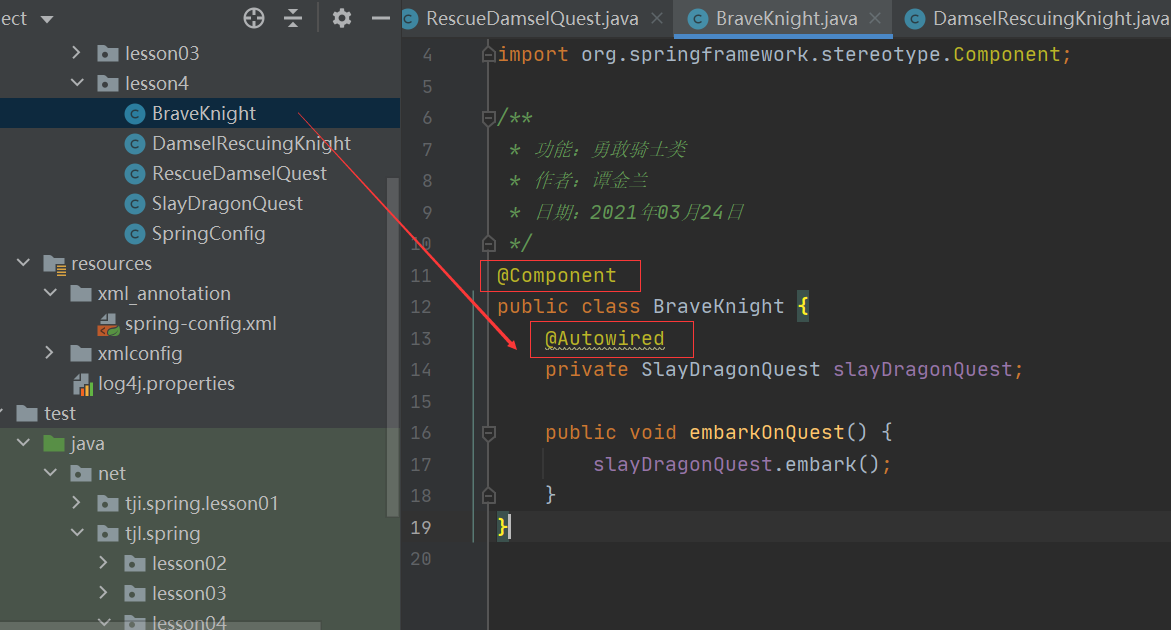Click green java test source folder icon
This screenshot has width=1171, height=630.
pos(54,443)
